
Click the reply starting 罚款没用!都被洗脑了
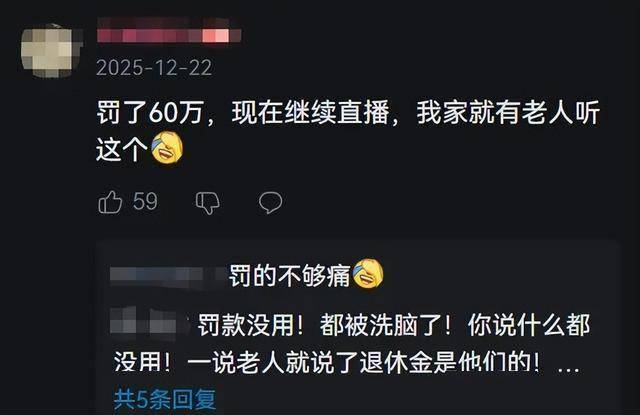(347, 344)
